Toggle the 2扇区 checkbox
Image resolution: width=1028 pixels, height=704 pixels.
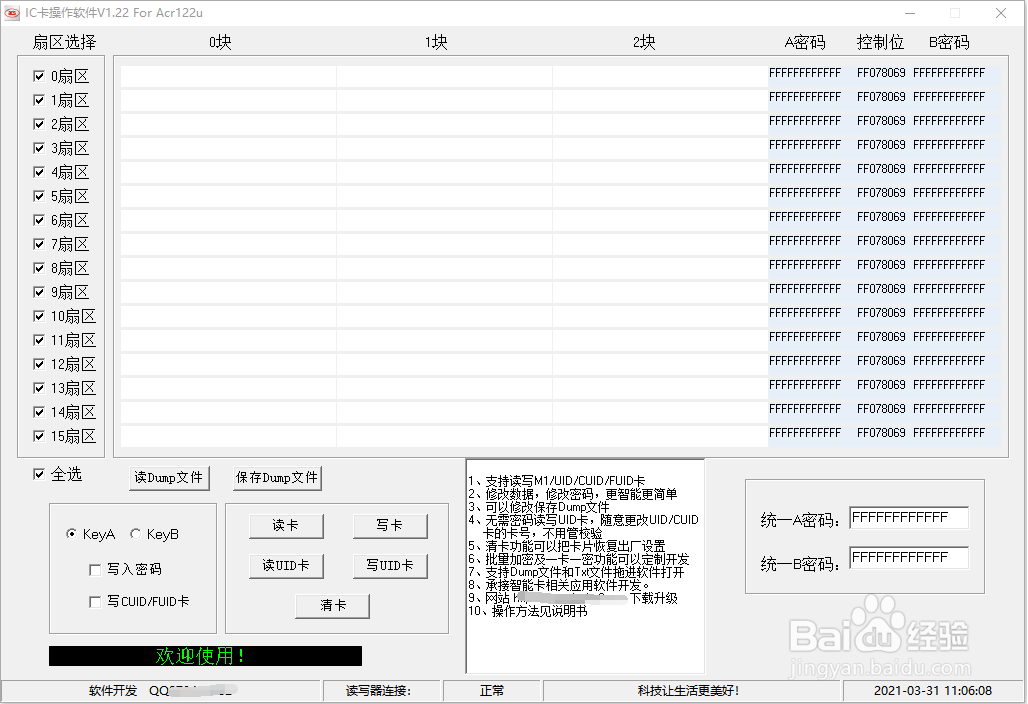point(39,124)
